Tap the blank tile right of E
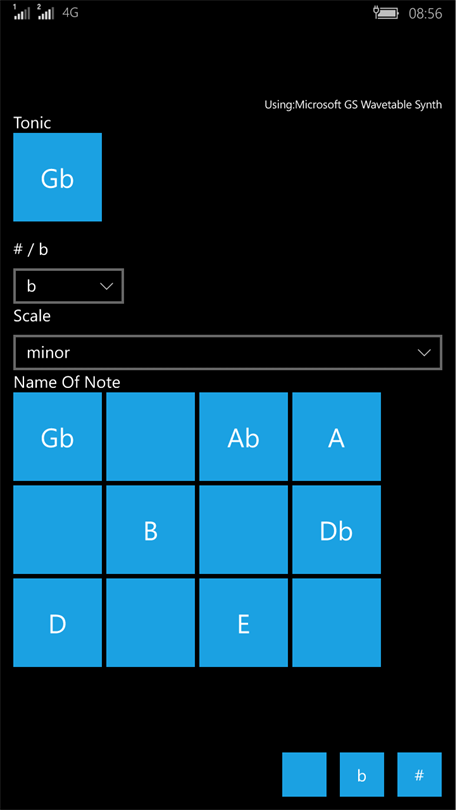456x810 pixels. [x=337, y=622]
